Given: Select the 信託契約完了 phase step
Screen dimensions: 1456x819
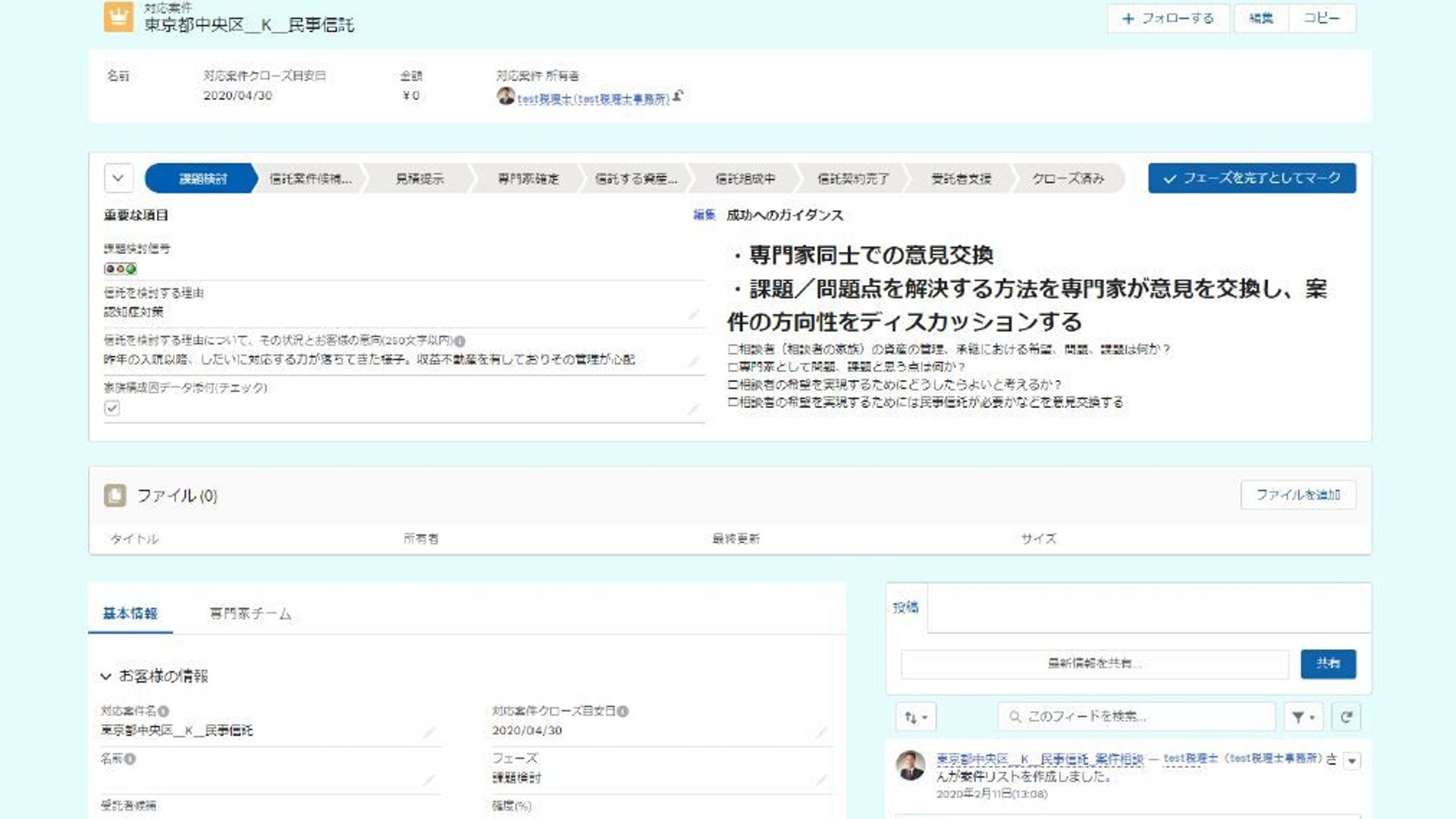Looking at the screenshot, I should click(852, 179).
